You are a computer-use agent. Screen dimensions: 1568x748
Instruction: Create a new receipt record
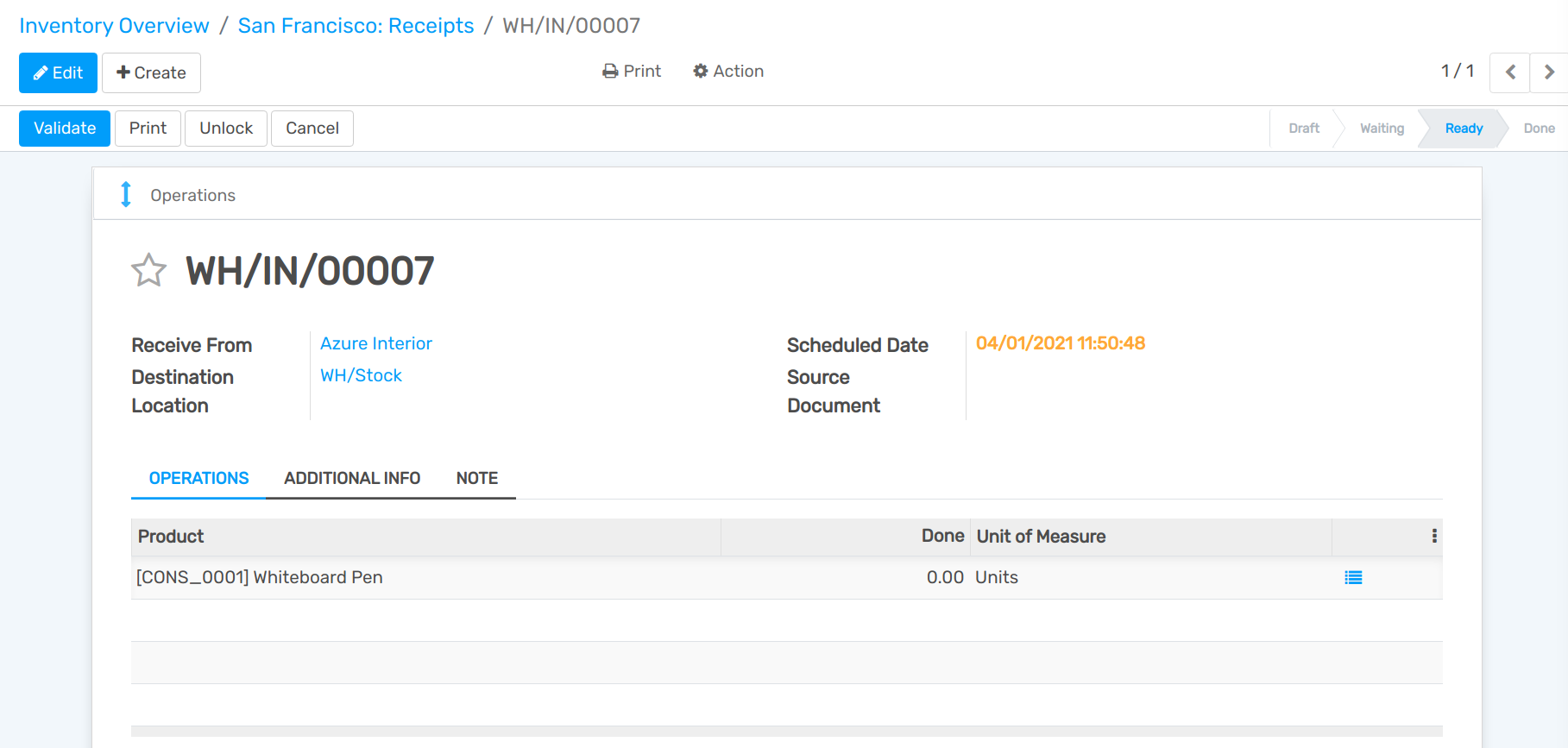click(151, 72)
